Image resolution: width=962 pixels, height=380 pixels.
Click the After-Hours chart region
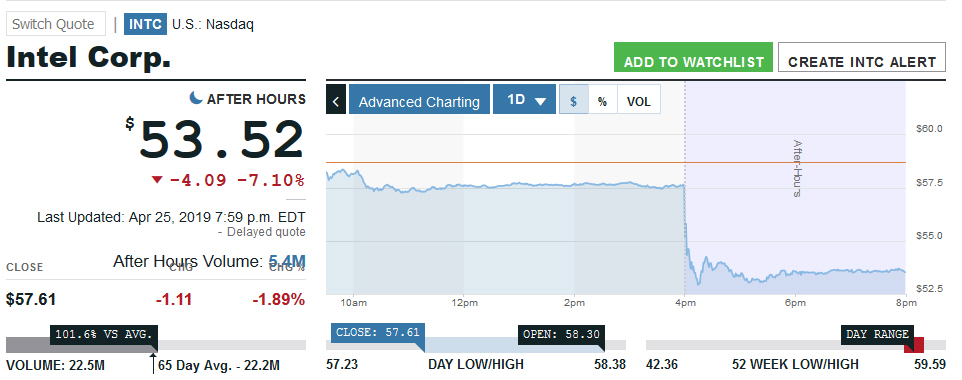(x=795, y=188)
